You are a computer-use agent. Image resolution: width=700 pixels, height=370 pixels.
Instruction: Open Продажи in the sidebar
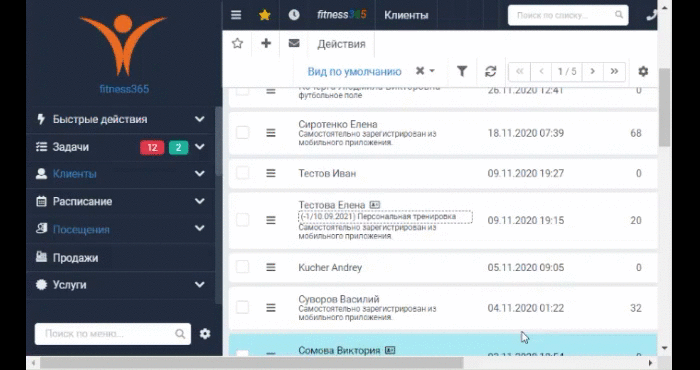75,258
